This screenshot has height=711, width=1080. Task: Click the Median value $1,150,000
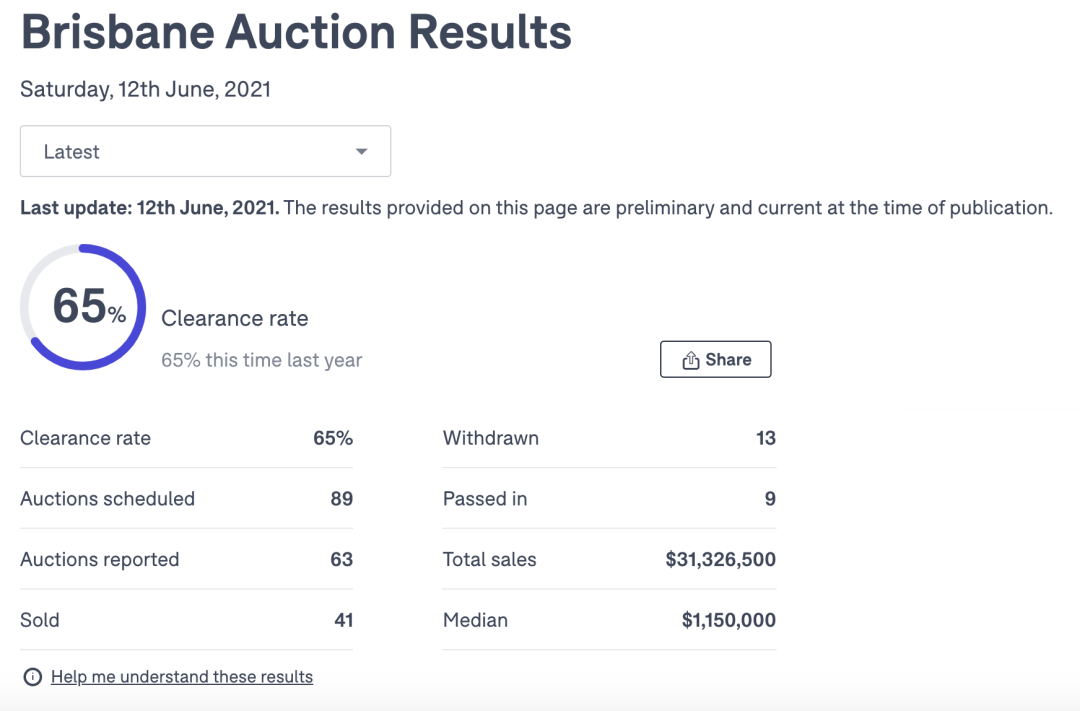728,620
